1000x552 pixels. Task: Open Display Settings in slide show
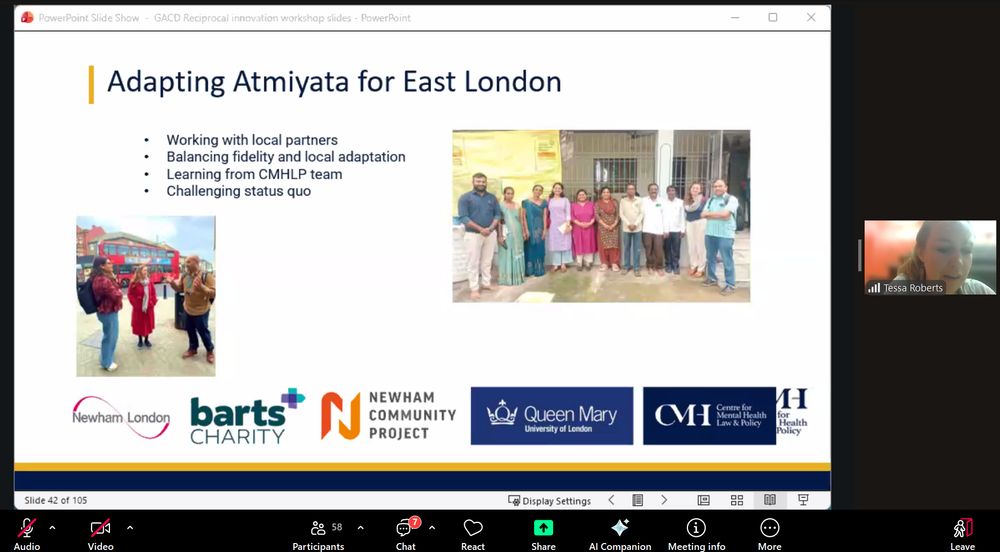click(x=550, y=500)
